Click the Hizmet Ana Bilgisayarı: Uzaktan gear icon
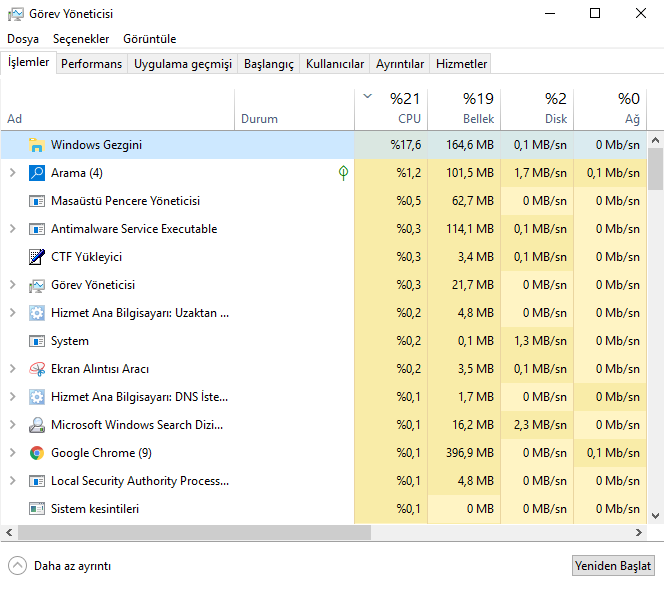Image resolution: width=664 pixels, height=589 pixels. (37, 313)
